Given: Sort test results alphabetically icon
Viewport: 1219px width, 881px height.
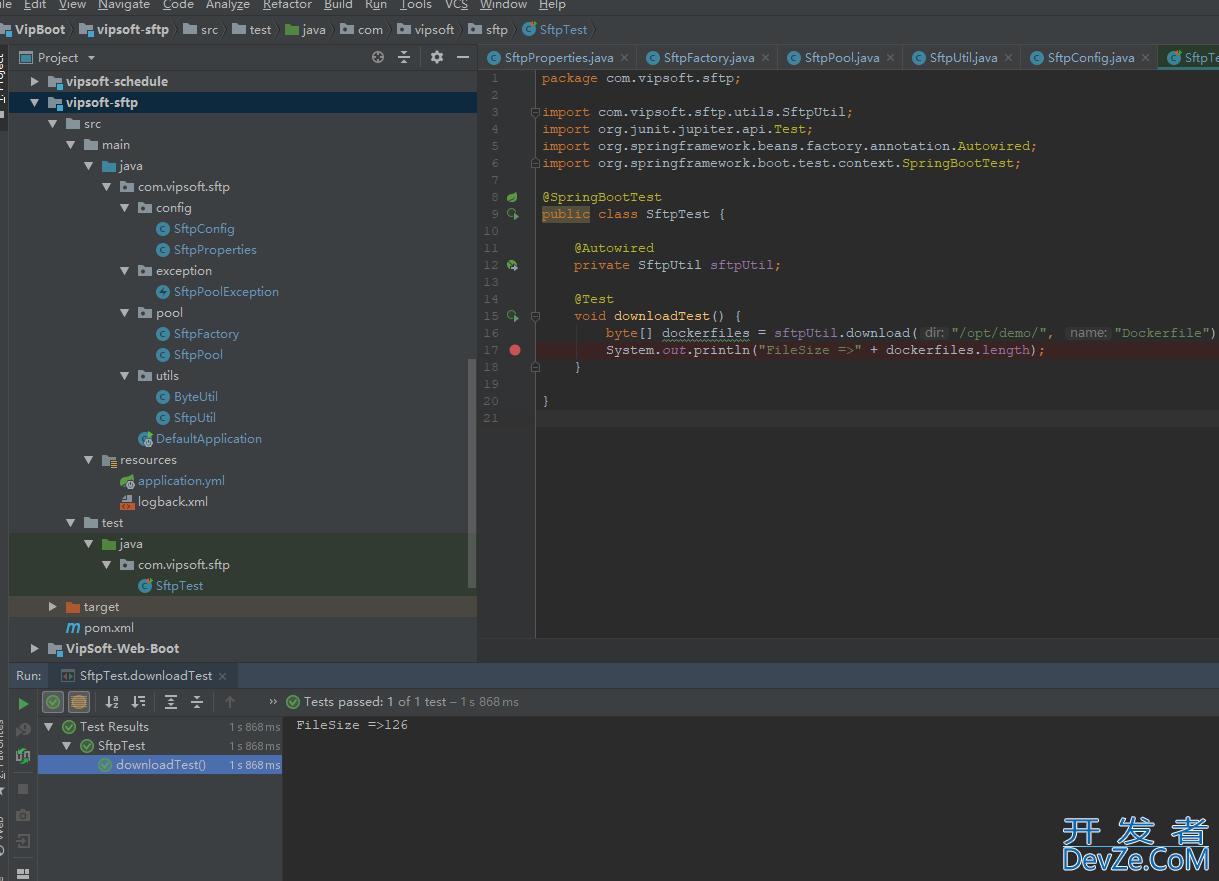Looking at the screenshot, I should (x=112, y=702).
